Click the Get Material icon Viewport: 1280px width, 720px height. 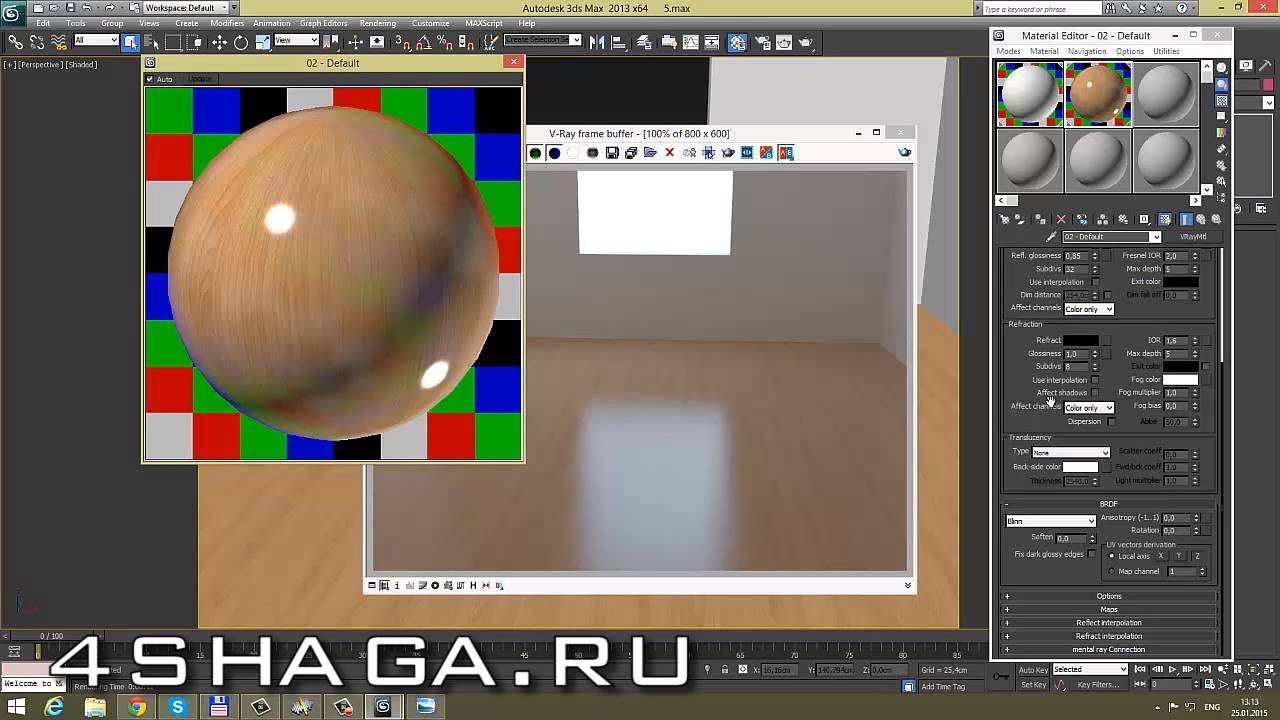pyautogui.click(x=1004, y=219)
